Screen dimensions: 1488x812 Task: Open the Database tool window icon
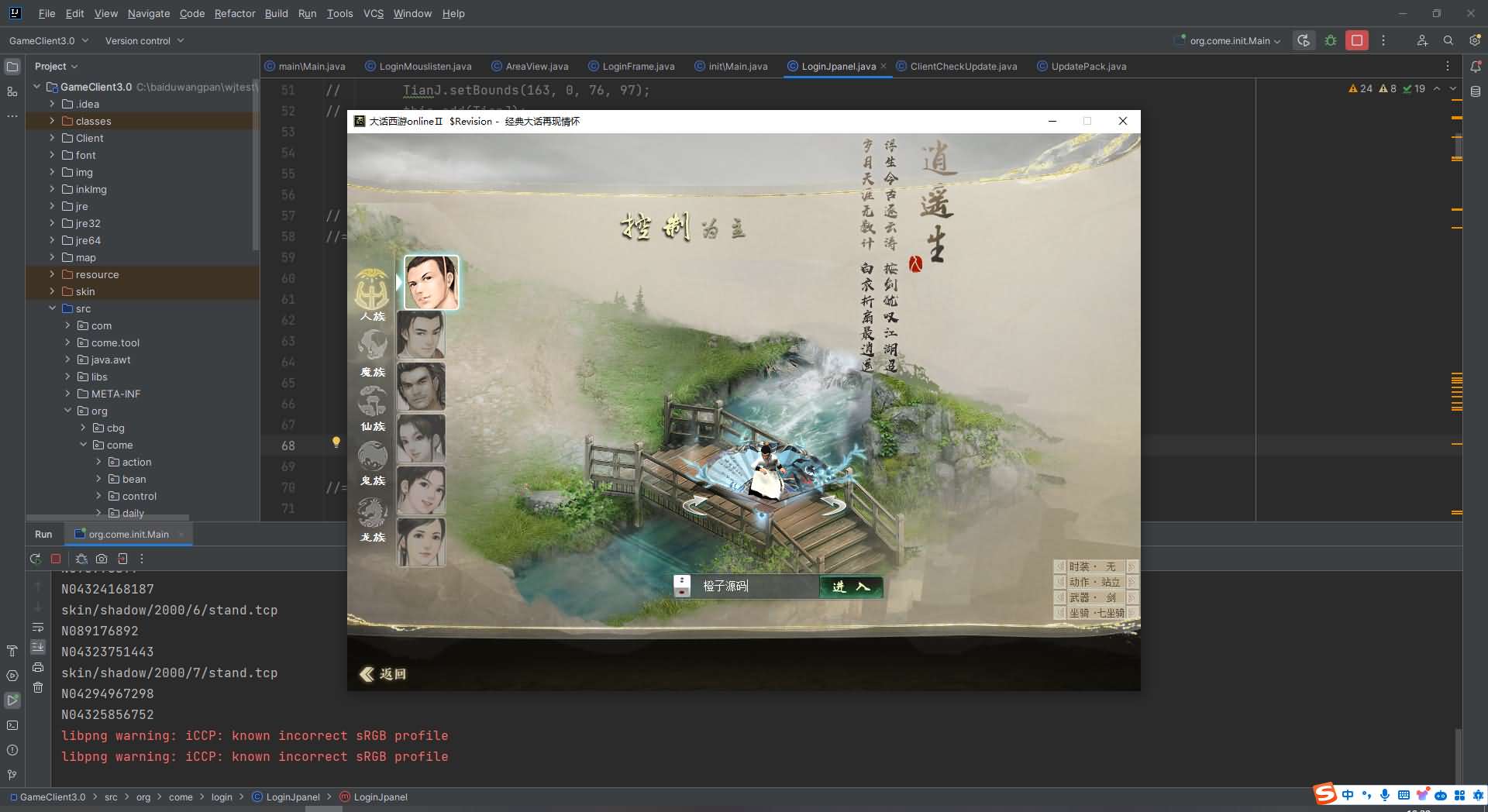click(x=1476, y=91)
